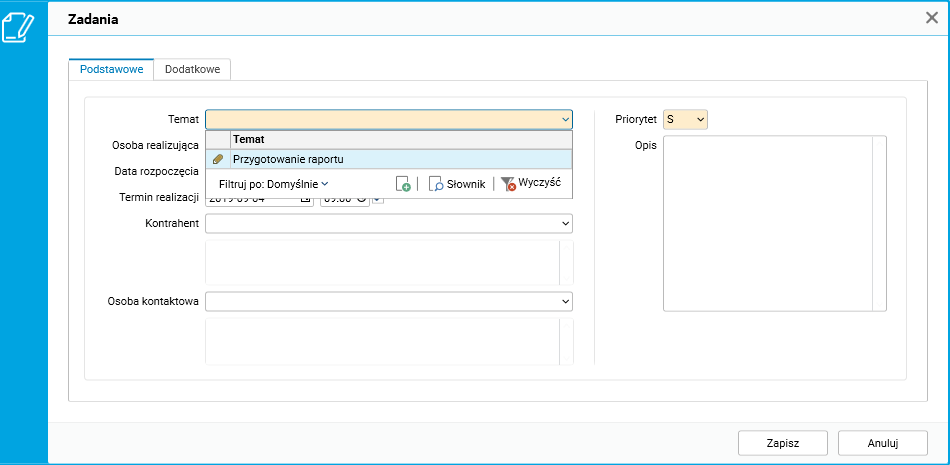Expand the Kontrahent combo box
Viewport: 950px width, 465px height.
coord(565,223)
